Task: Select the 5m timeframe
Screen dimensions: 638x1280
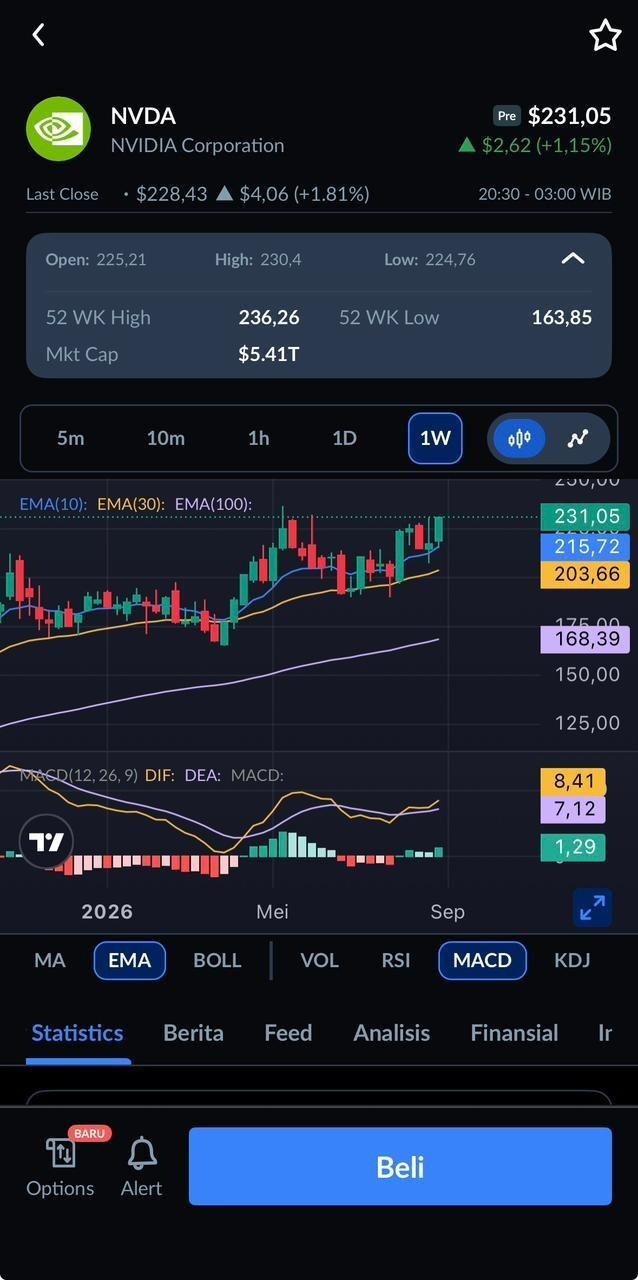Action: (71, 438)
